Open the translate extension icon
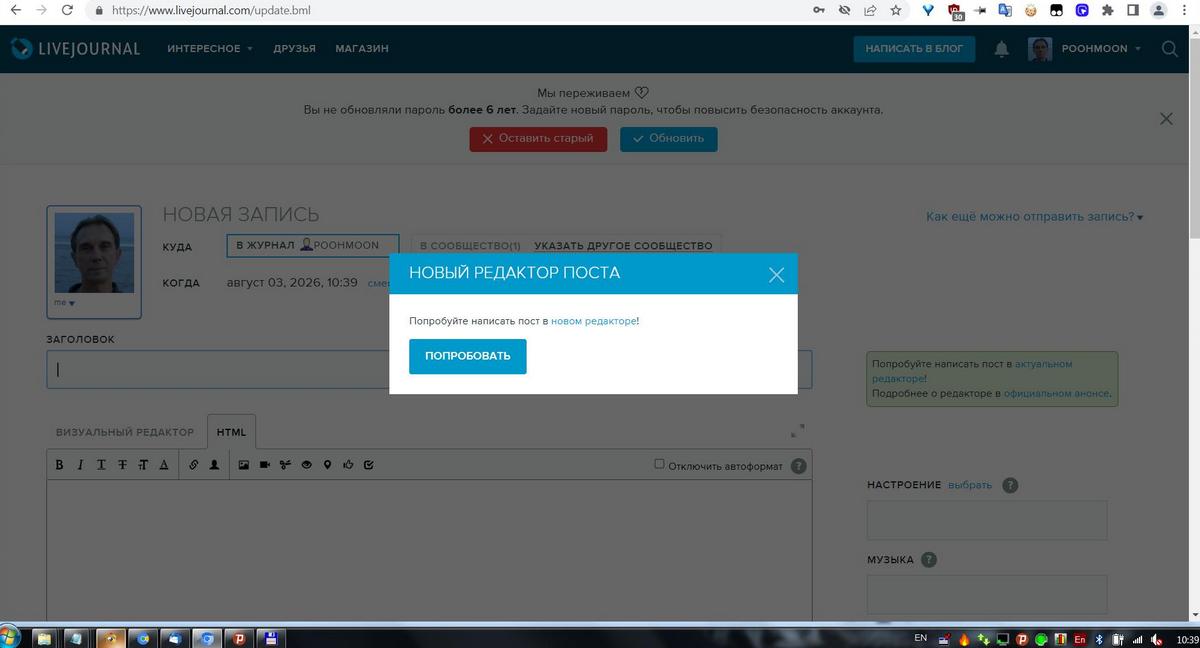Viewport: 1200px width, 648px height. 1005,10
